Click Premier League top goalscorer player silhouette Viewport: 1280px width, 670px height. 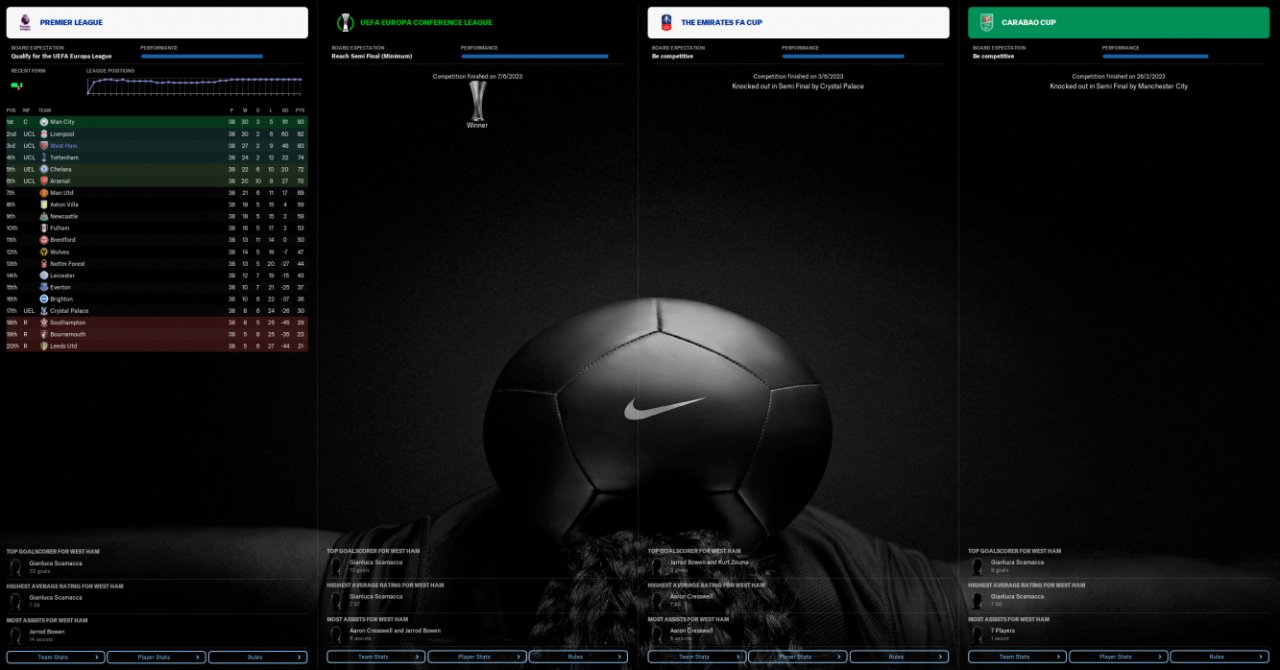click(16, 566)
